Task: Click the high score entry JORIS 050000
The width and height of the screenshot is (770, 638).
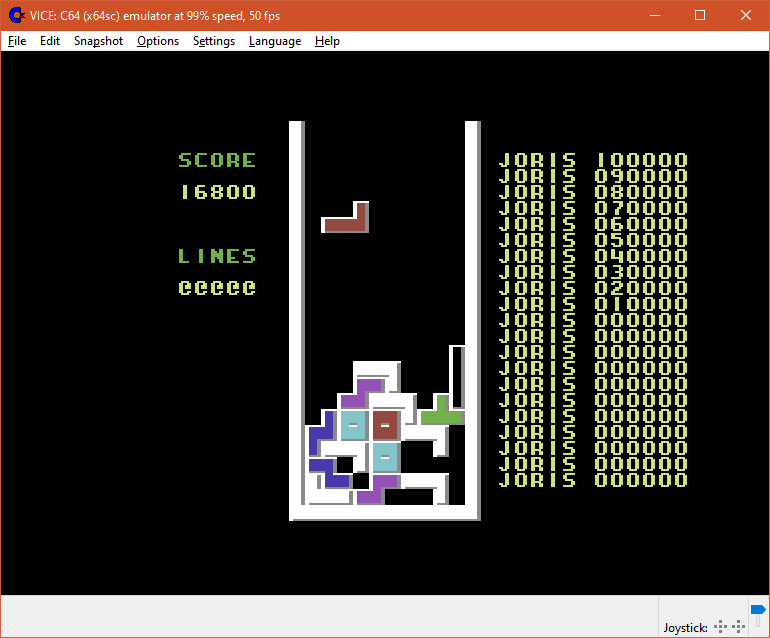Action: 593,240
